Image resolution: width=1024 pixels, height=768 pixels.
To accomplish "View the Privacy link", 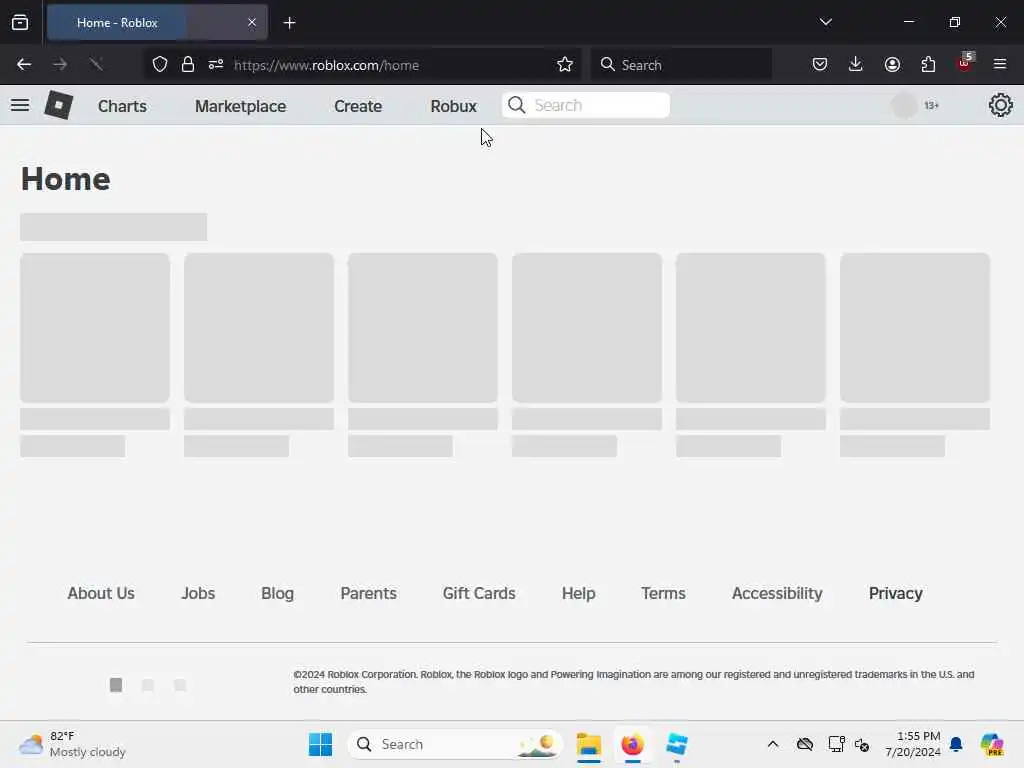I will 895,593.
